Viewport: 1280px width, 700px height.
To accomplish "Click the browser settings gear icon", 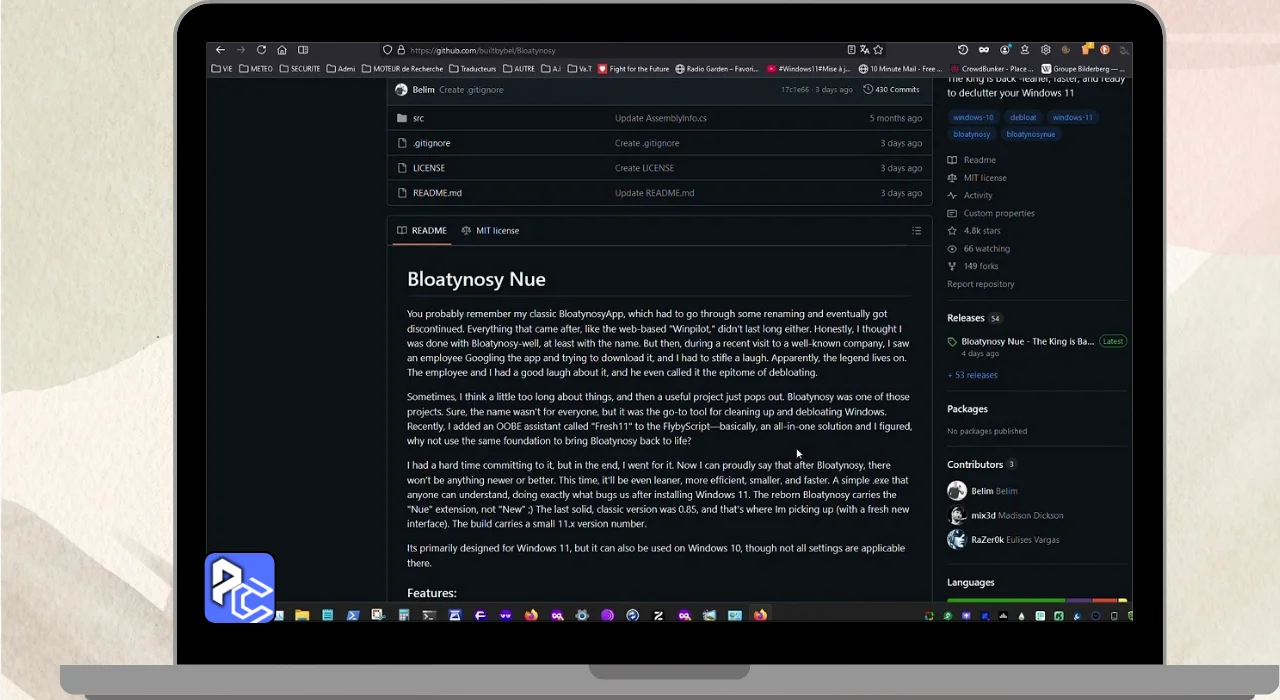I will coord(1045,50).
